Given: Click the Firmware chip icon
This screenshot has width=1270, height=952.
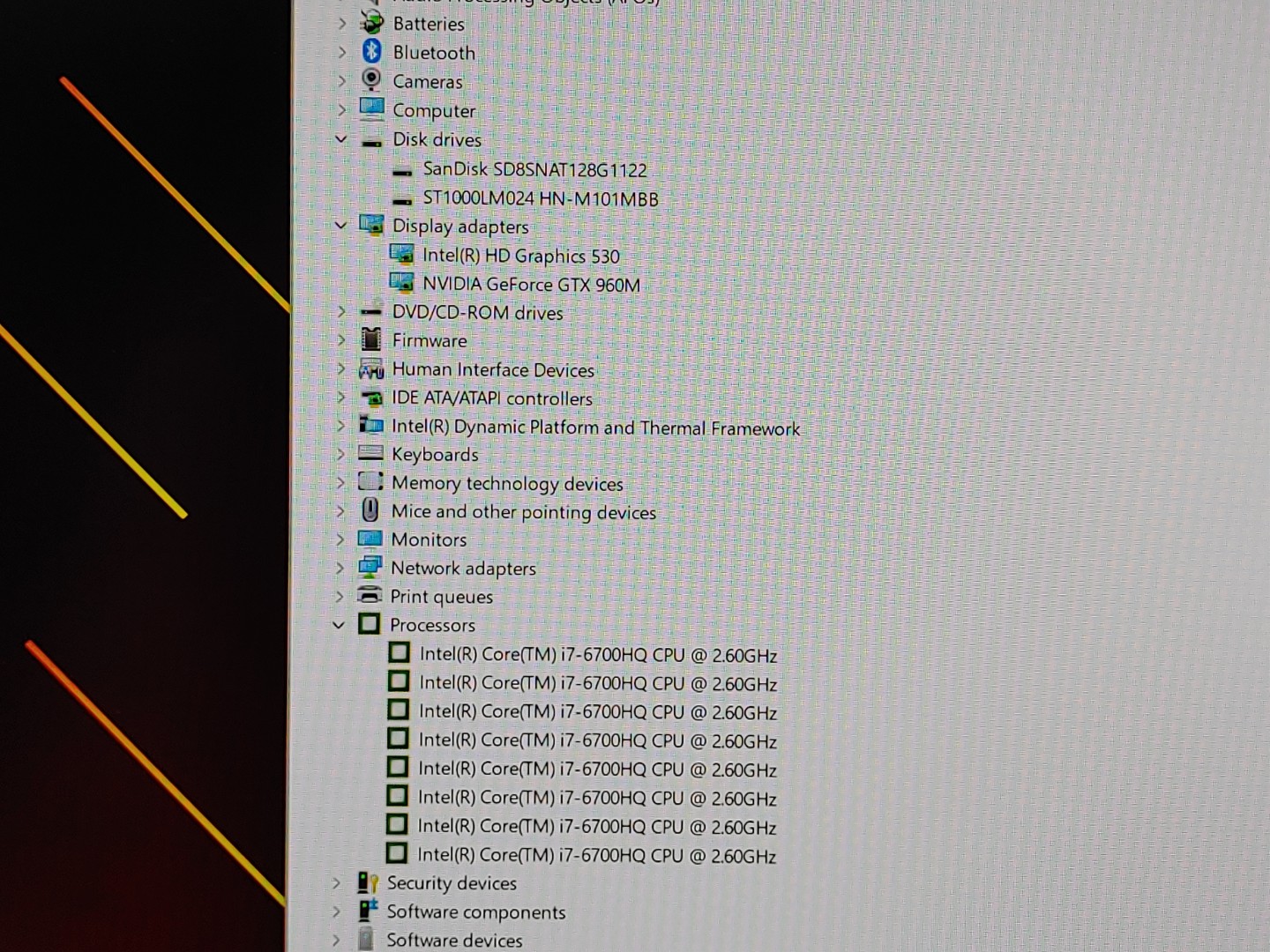Looking at the screenshot, I should coord(371,339).
